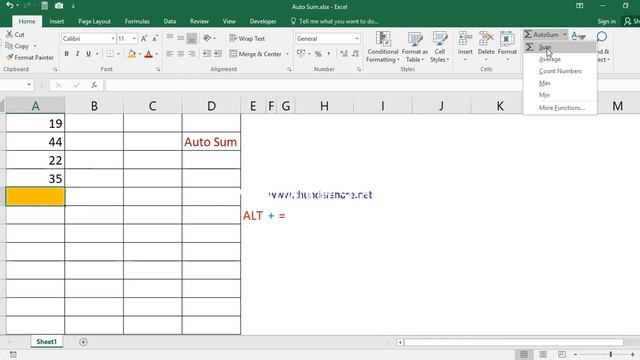Choose Count Numbers from AutoSum menu
The height and width of the screenshot is (360, 640).
pos(560,71)
